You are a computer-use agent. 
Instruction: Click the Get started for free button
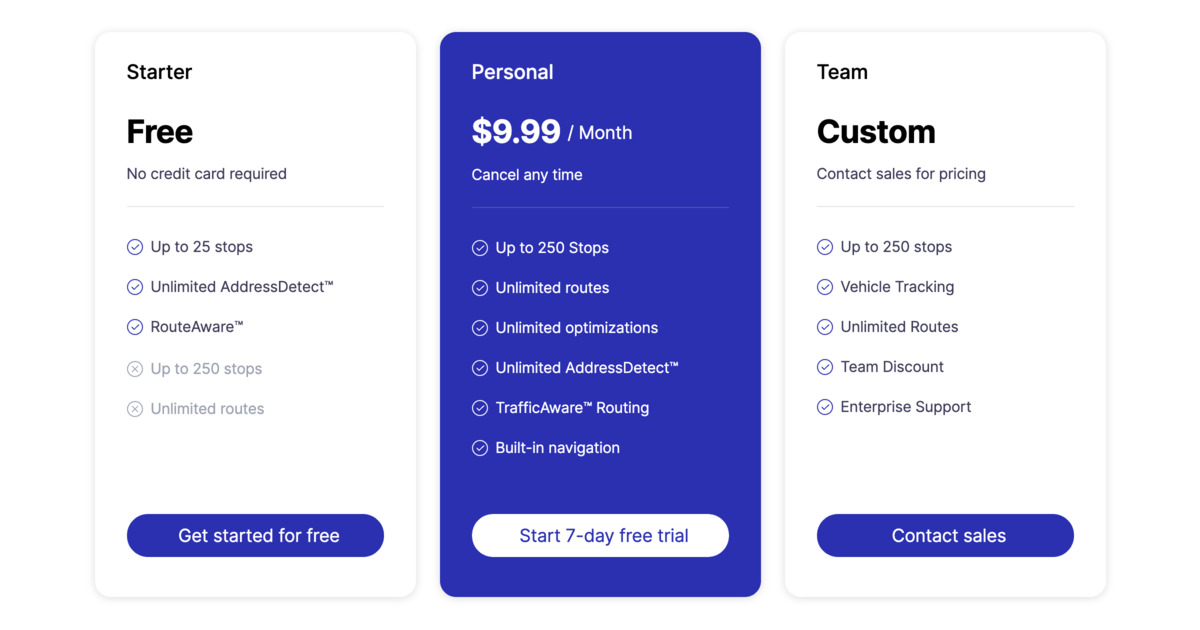255,535
